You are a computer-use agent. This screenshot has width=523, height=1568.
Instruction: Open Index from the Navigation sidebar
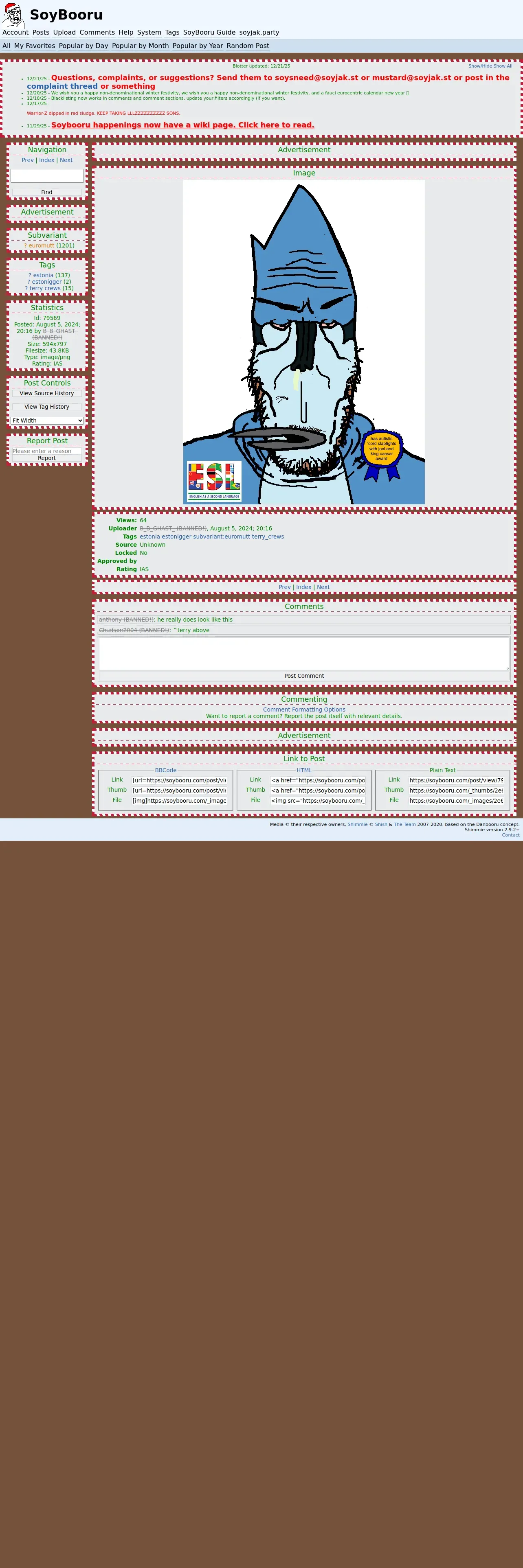[x=47, y=160]
